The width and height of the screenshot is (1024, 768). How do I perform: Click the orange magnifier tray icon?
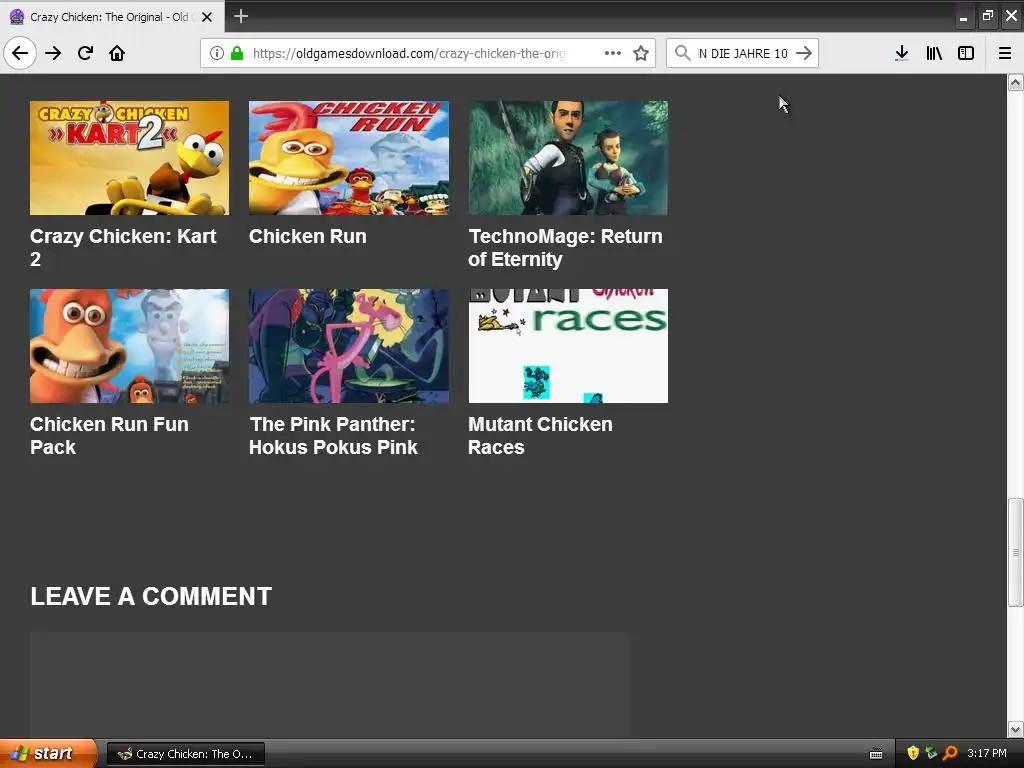point(950,754)
